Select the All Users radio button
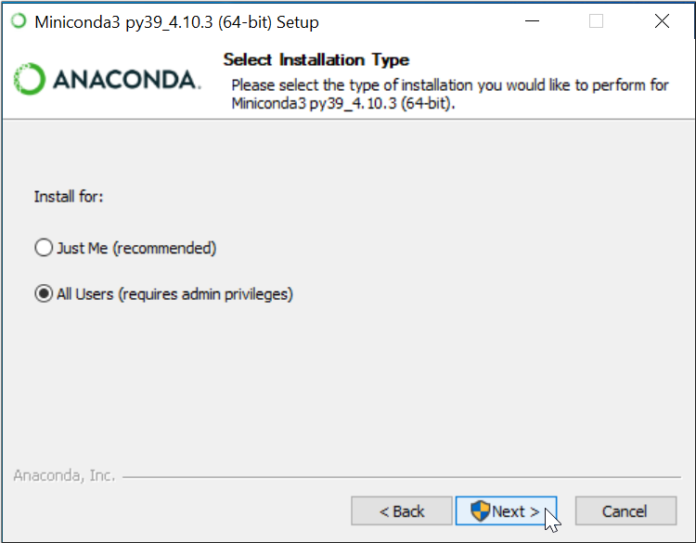Viewport: 696px width, 543px height. 42,294
